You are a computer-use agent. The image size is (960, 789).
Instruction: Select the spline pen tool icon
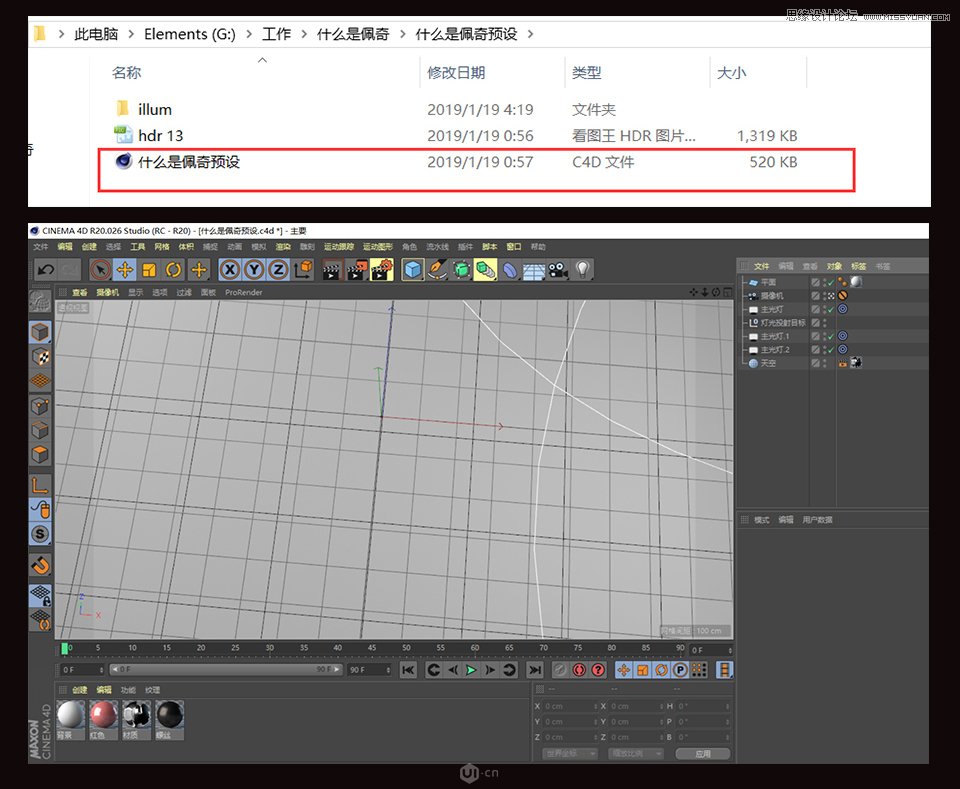(435, 269)
